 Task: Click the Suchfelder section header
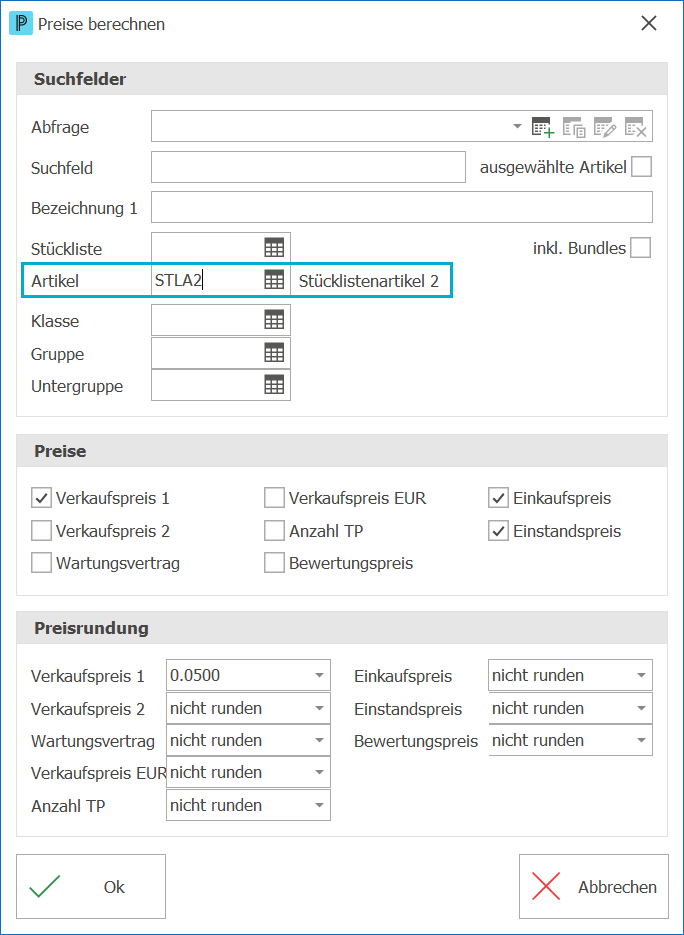(342, 79)
